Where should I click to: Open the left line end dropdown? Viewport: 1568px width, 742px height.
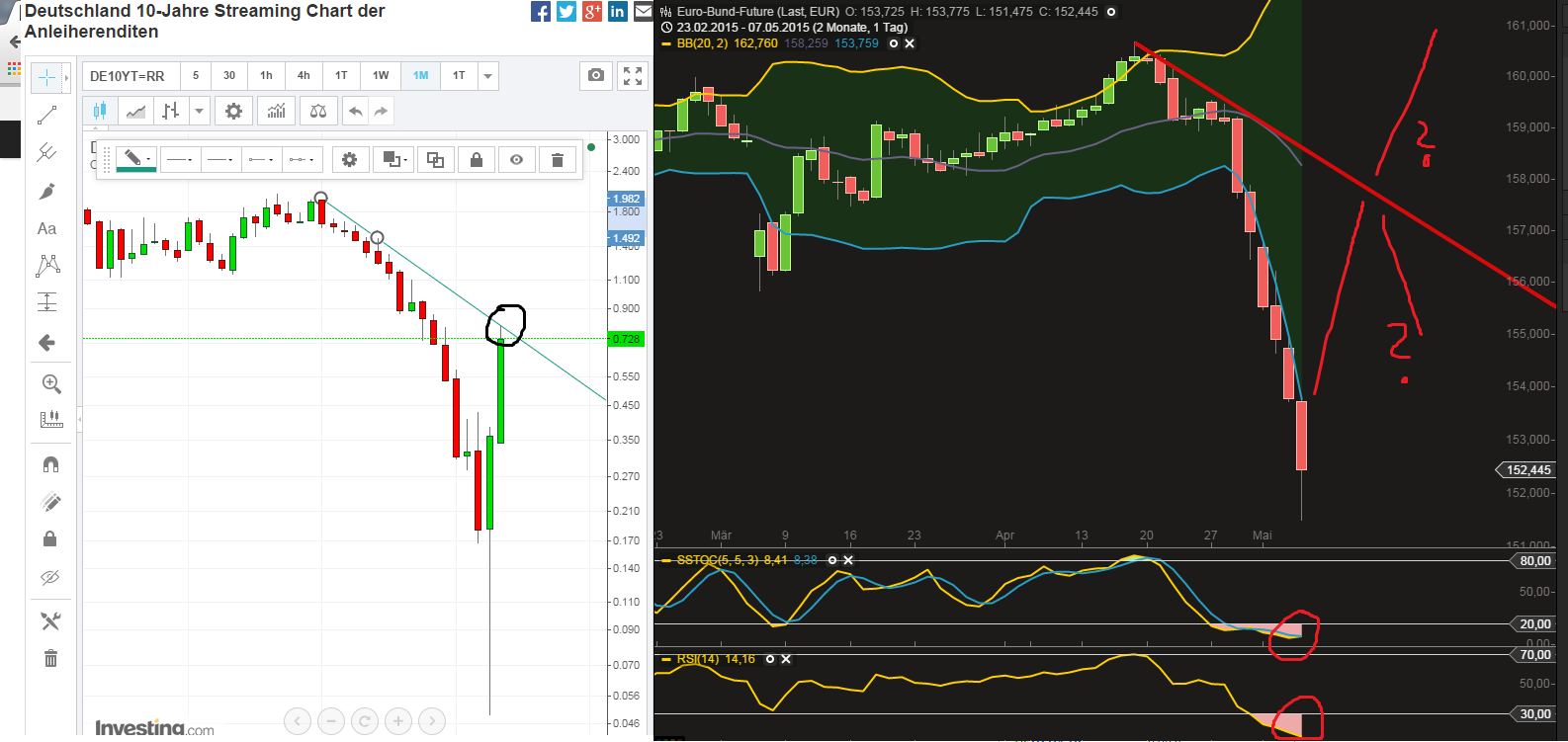pyautogui.click(x=262, y=159)
